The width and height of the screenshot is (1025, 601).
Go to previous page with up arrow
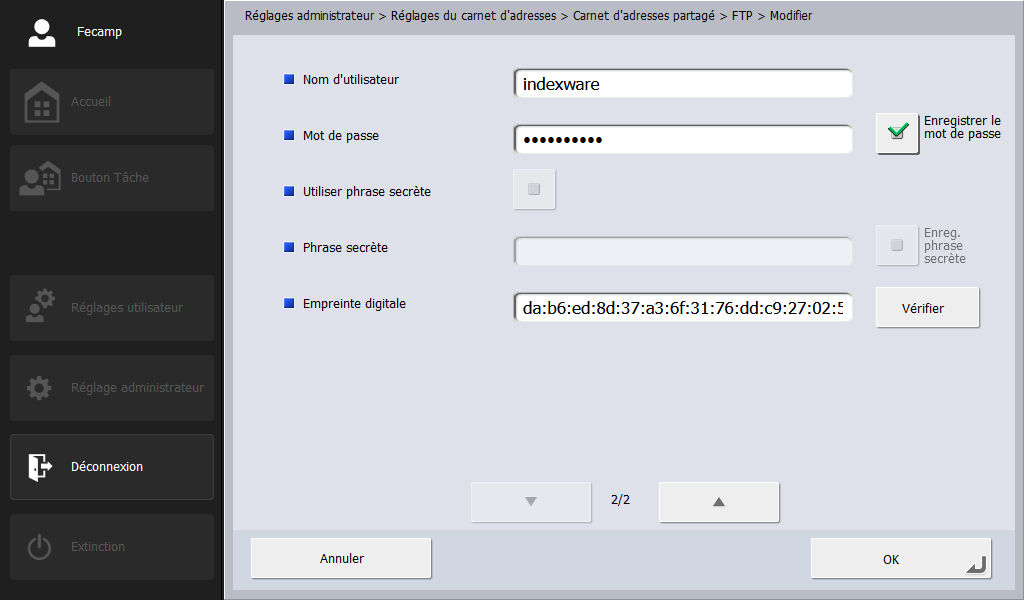(x=718, y=502)
